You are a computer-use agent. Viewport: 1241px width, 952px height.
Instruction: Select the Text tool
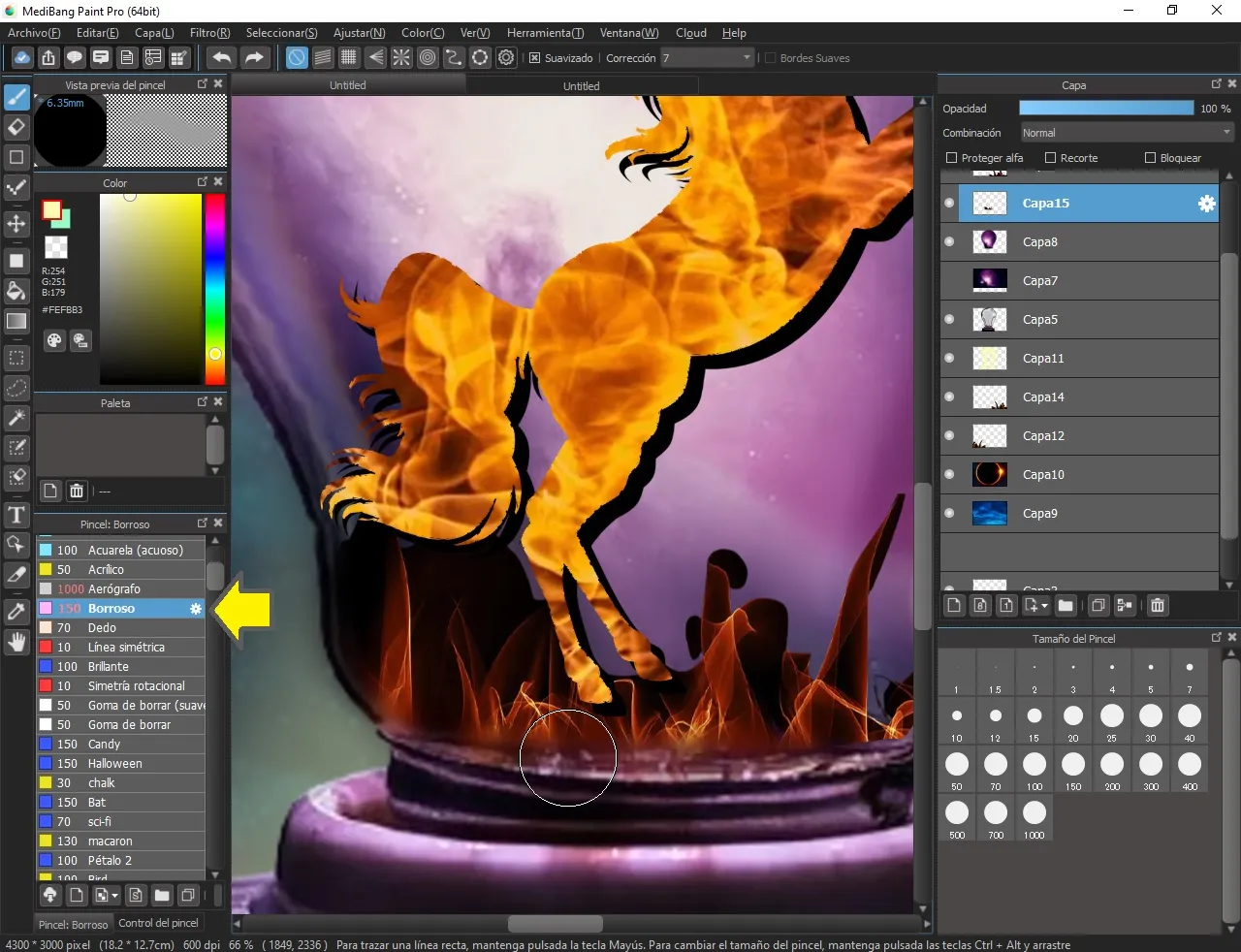point(16,515)
